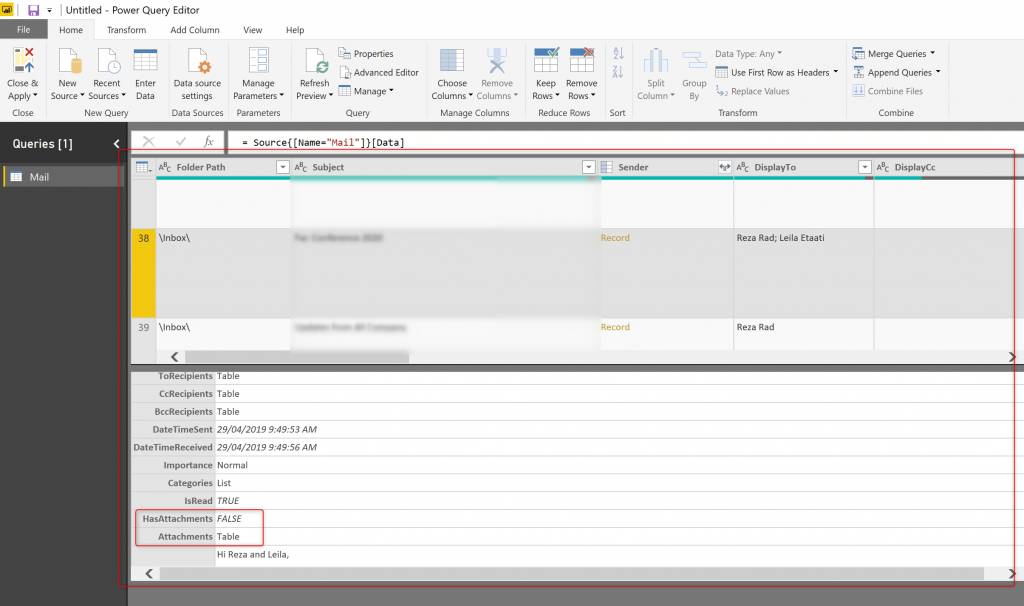Click the Enter Data icon

[145, 62]
